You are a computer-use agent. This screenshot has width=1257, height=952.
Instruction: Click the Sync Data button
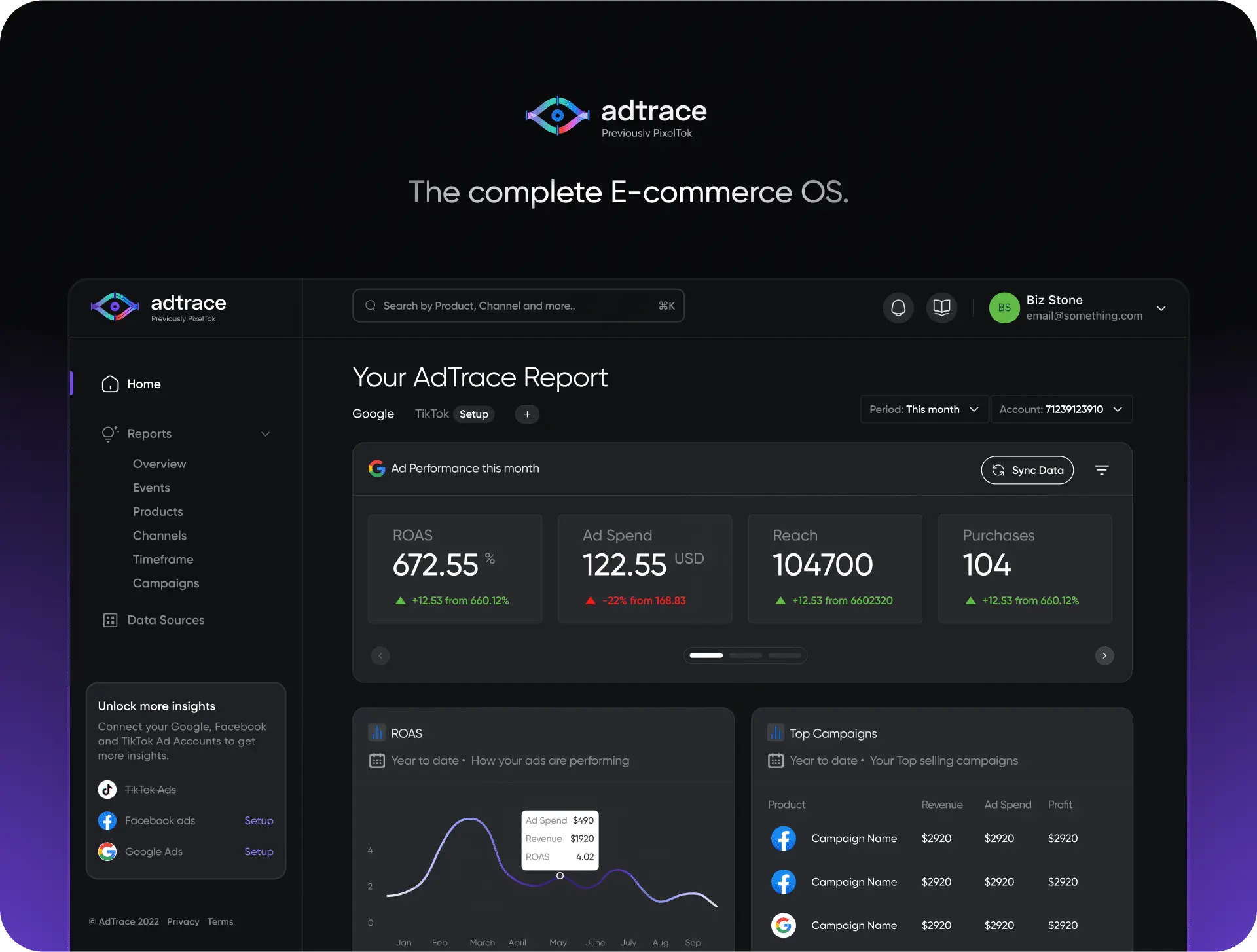click(1027, 470)
